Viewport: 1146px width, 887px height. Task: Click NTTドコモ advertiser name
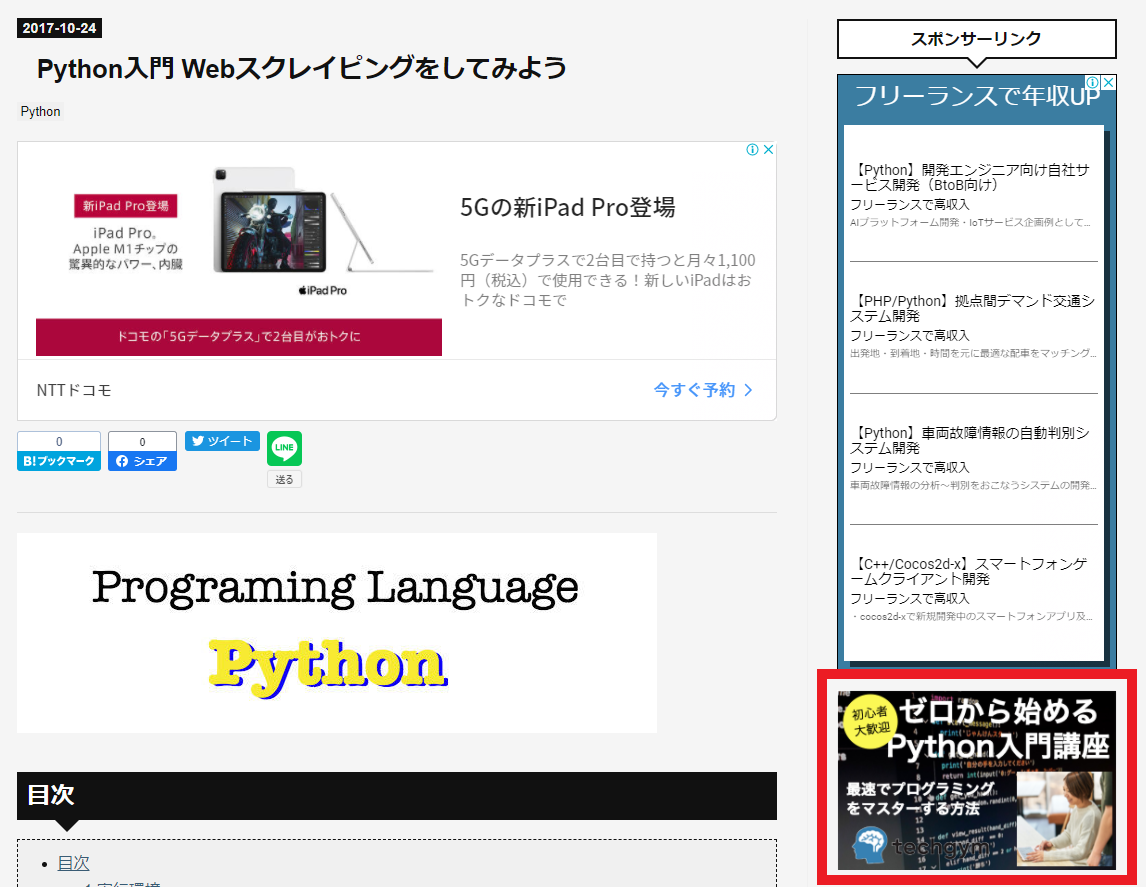pyautogui.click(x=74, y=390)
